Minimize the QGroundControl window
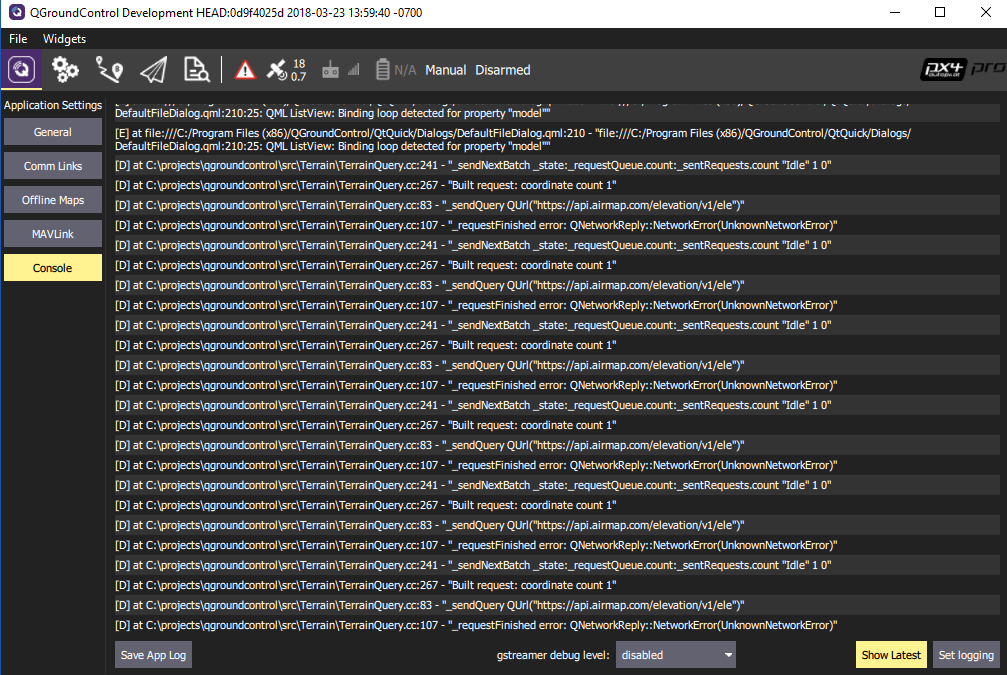Image resolution: width=1007 pixels, height=675 pixels. pyautogui.click(x=895, y=12)
